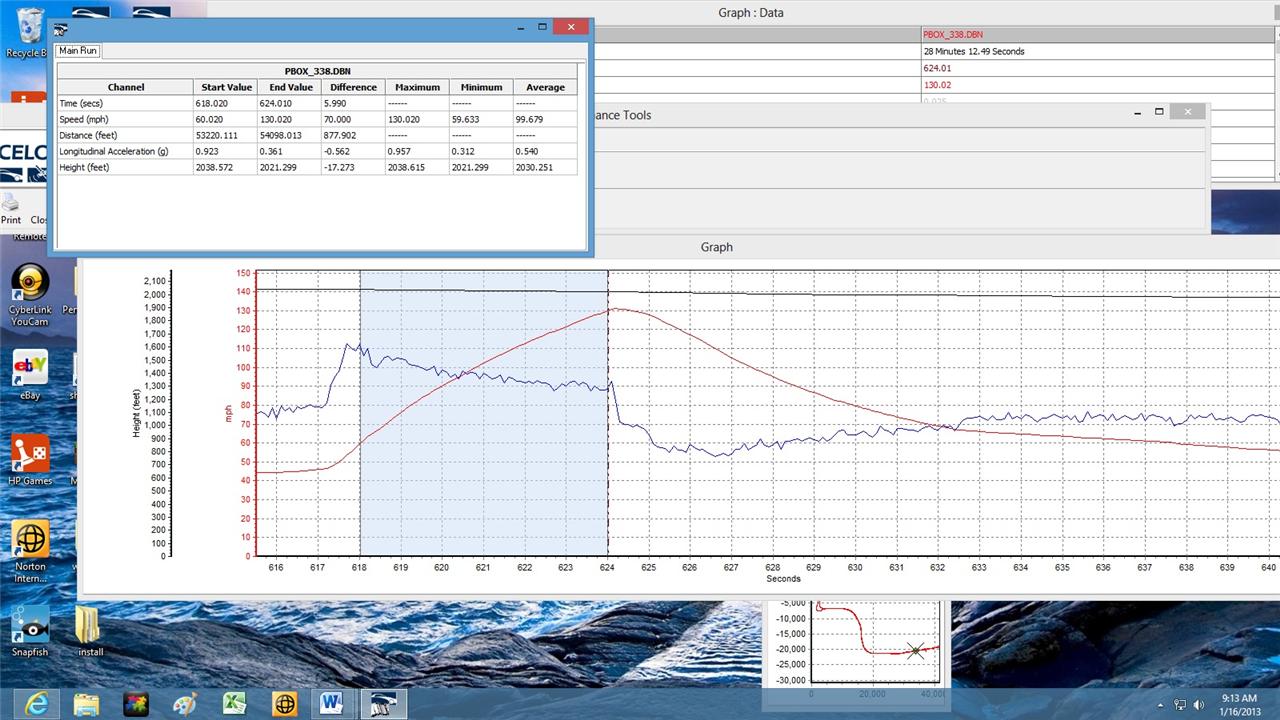The width and height of the screenshot is (1280, 720).
Task: Click the results window's title bar icon
Action: pos(62,28)
